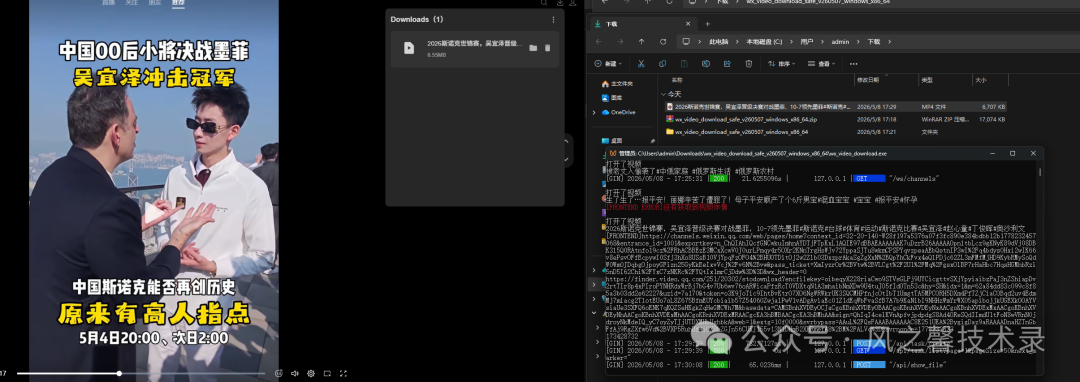Expand the OneDrive tree node chevron
Viewport: 1080px width, 382px height.
[594, 112]
